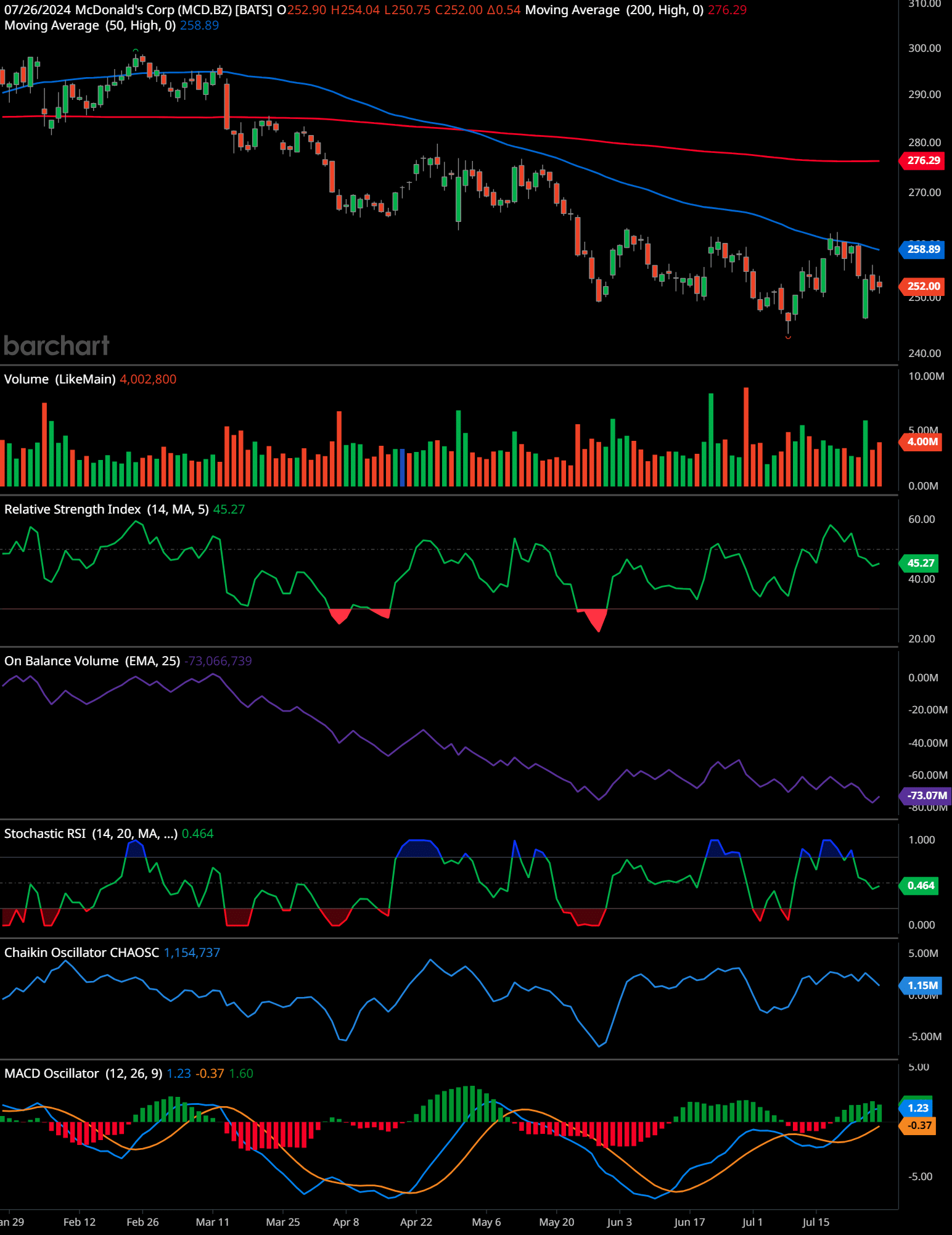Screen dimensions: 952x1235
Task: Click the Jul 15 date label
Action: click(816, 1222)
